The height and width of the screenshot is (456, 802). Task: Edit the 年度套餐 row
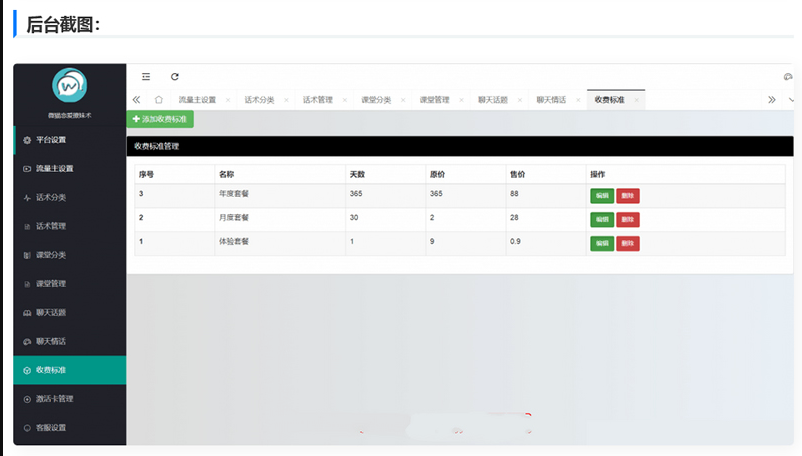[602, 196]
